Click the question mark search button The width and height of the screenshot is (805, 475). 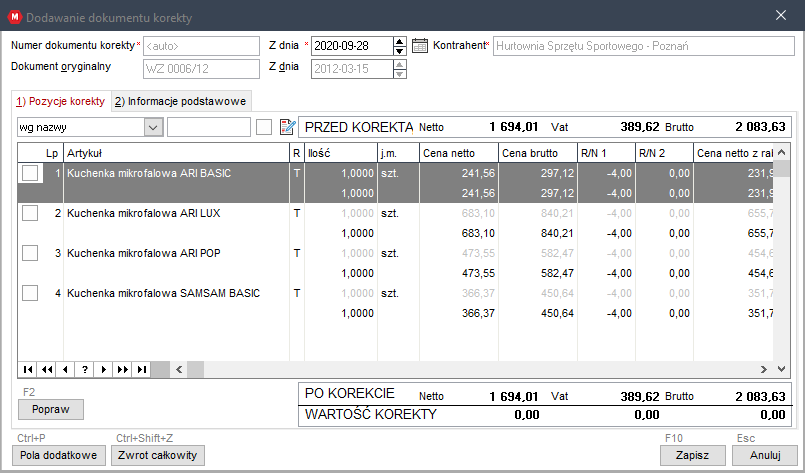[85, 369]
